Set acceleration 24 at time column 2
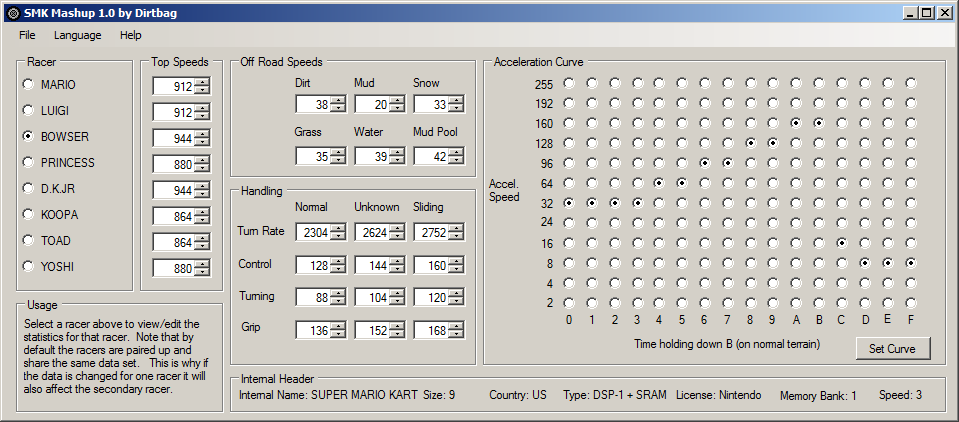The image size is (959, 422). click(x=614, y=223)
